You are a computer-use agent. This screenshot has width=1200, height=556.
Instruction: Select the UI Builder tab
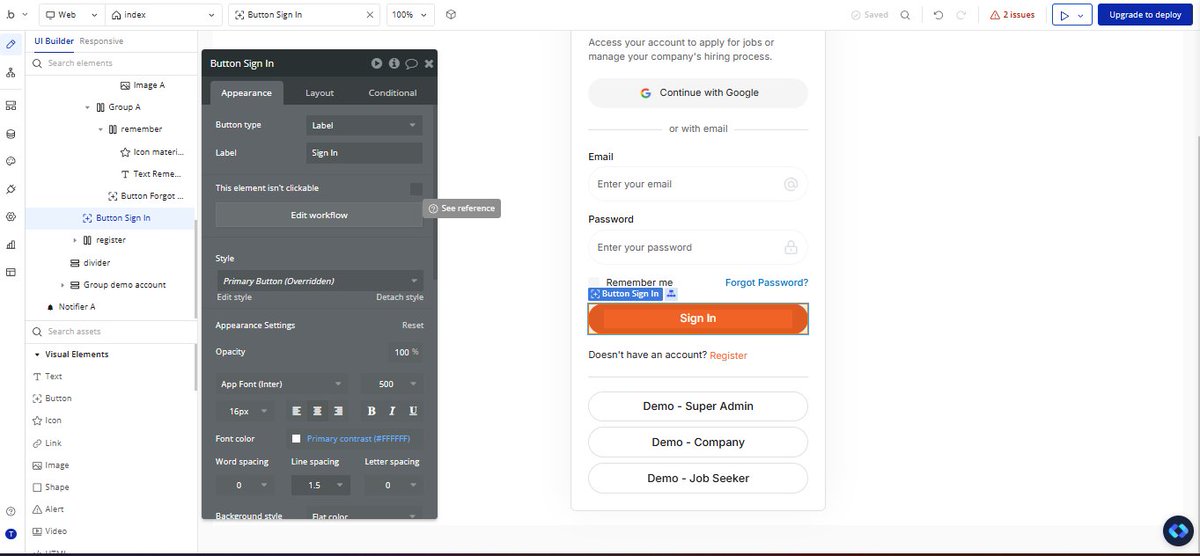[x=54, y=41]
